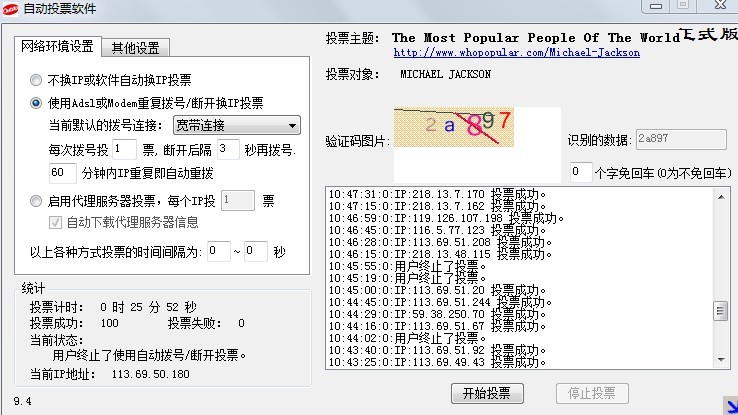
Task: Click the votes per dial input field
Action: pos(124,149)
